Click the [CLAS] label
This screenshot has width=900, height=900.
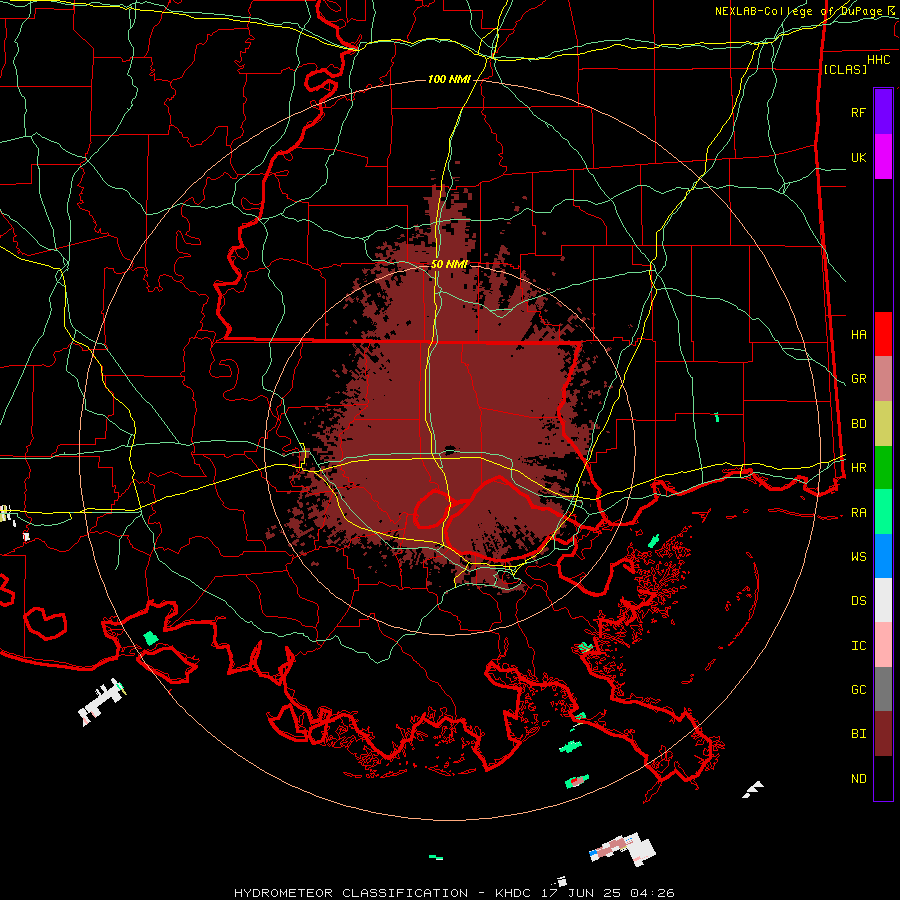(845, 69)
